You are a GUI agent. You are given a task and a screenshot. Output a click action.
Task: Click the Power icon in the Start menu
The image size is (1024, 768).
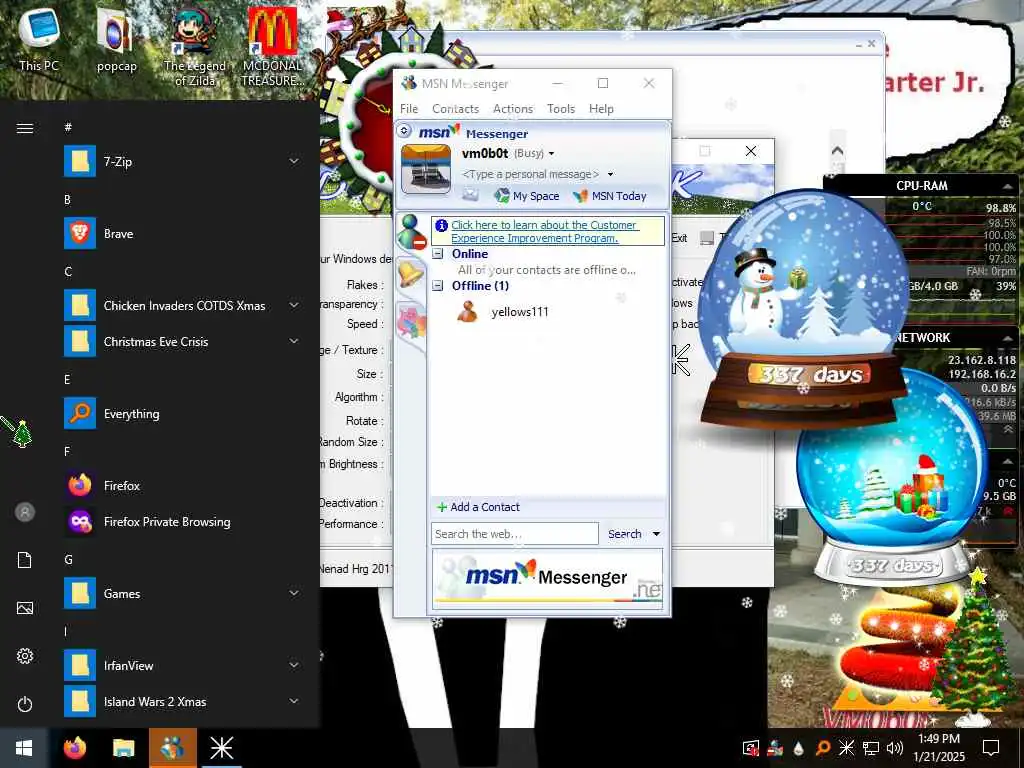pos(25,704)
